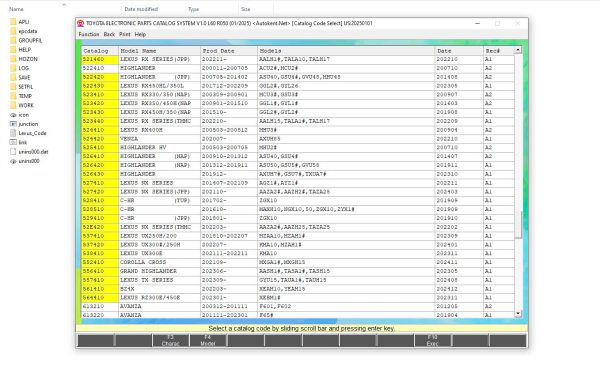Click the Models column header

[x=346, y=51]
